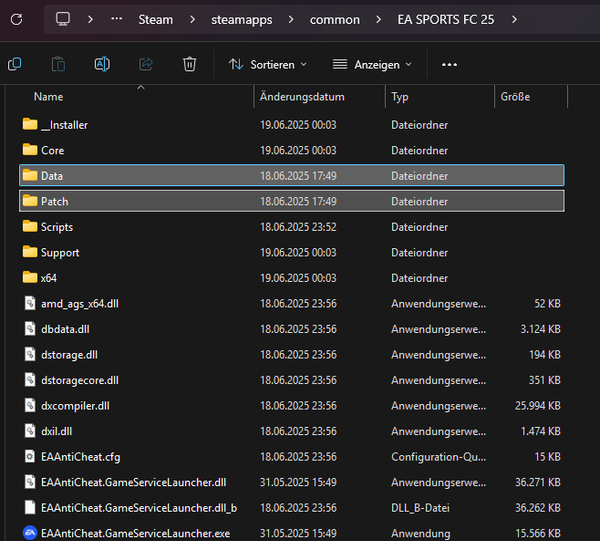Image resolution: width=600 pixels, height=541 pixels.
Task: Show hidden breadcrumb path via ellipsis
Action: [116, 18]
